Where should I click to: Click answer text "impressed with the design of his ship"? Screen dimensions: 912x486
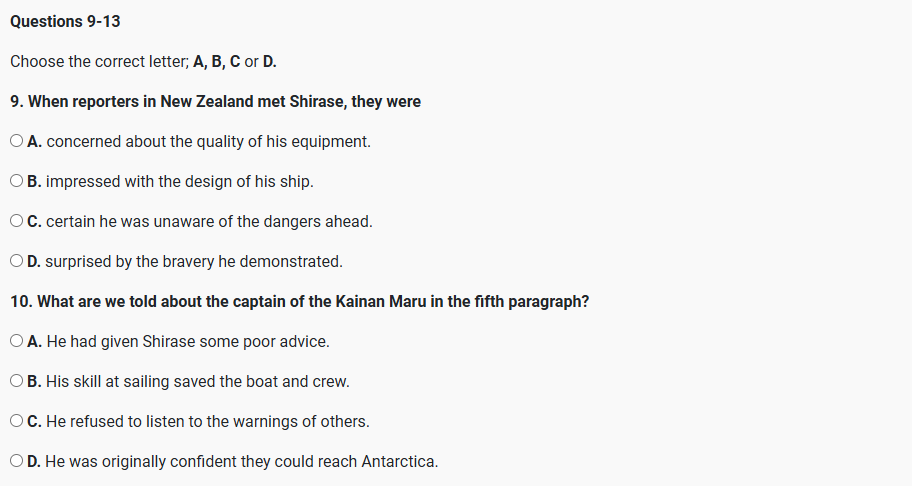click(x=180, y=182)
